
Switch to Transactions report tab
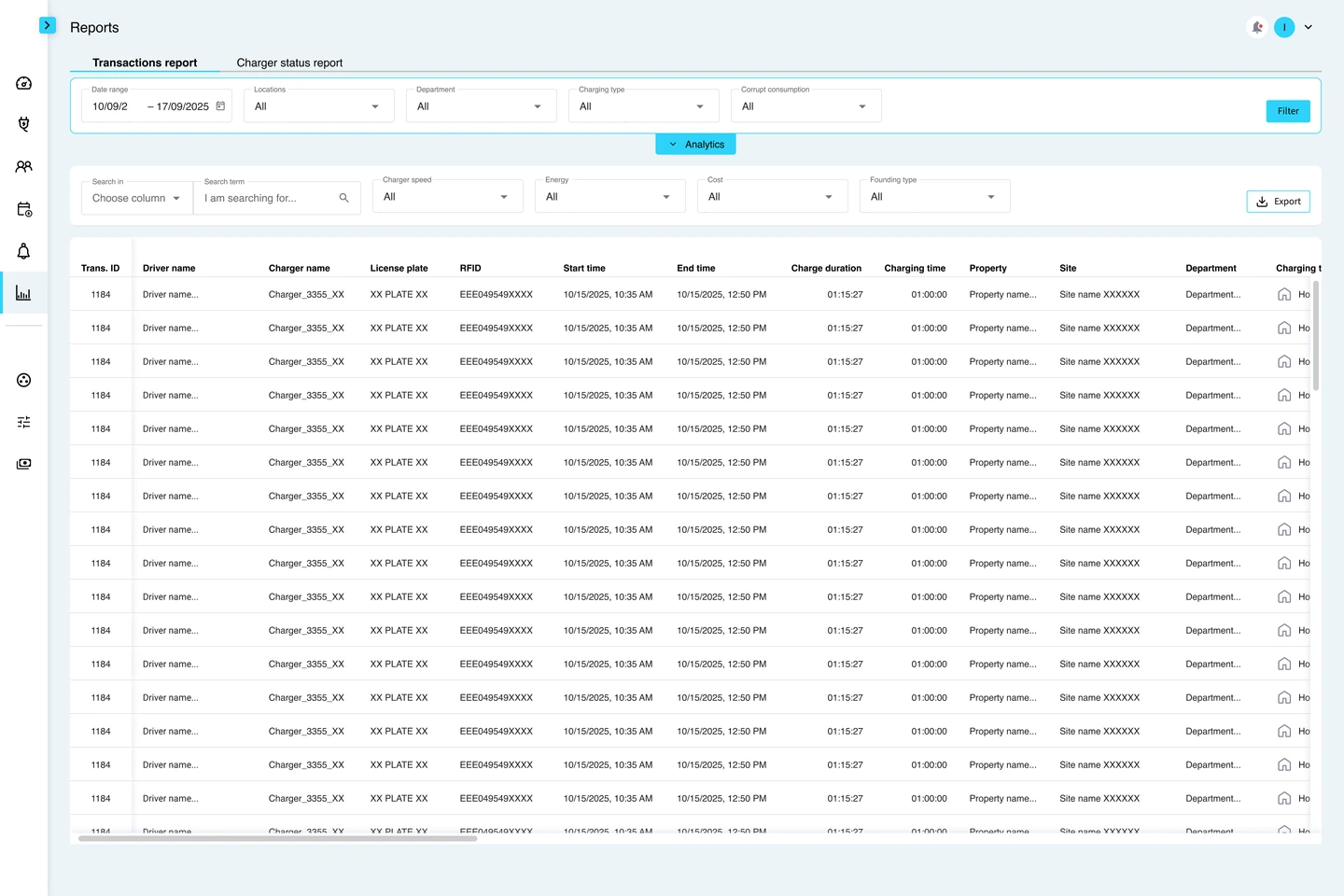pyautogui.click(x=145, y=63)
